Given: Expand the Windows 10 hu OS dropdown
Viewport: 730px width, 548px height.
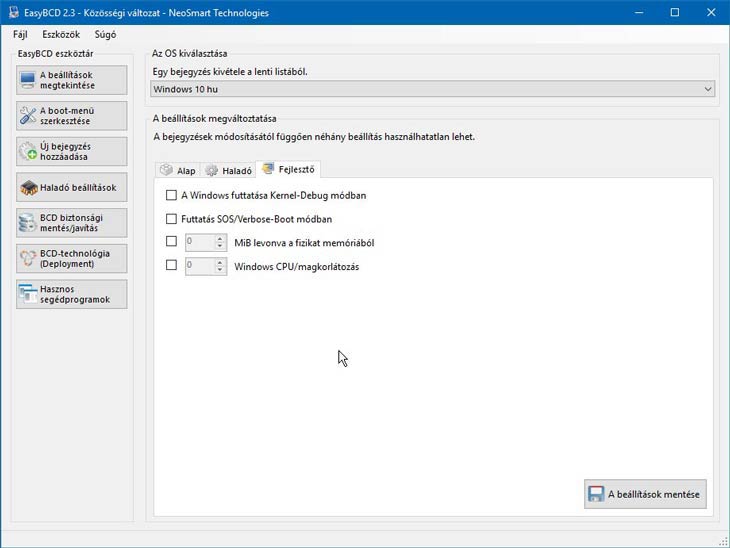Looking at the screenshot, I should [708, 89].
